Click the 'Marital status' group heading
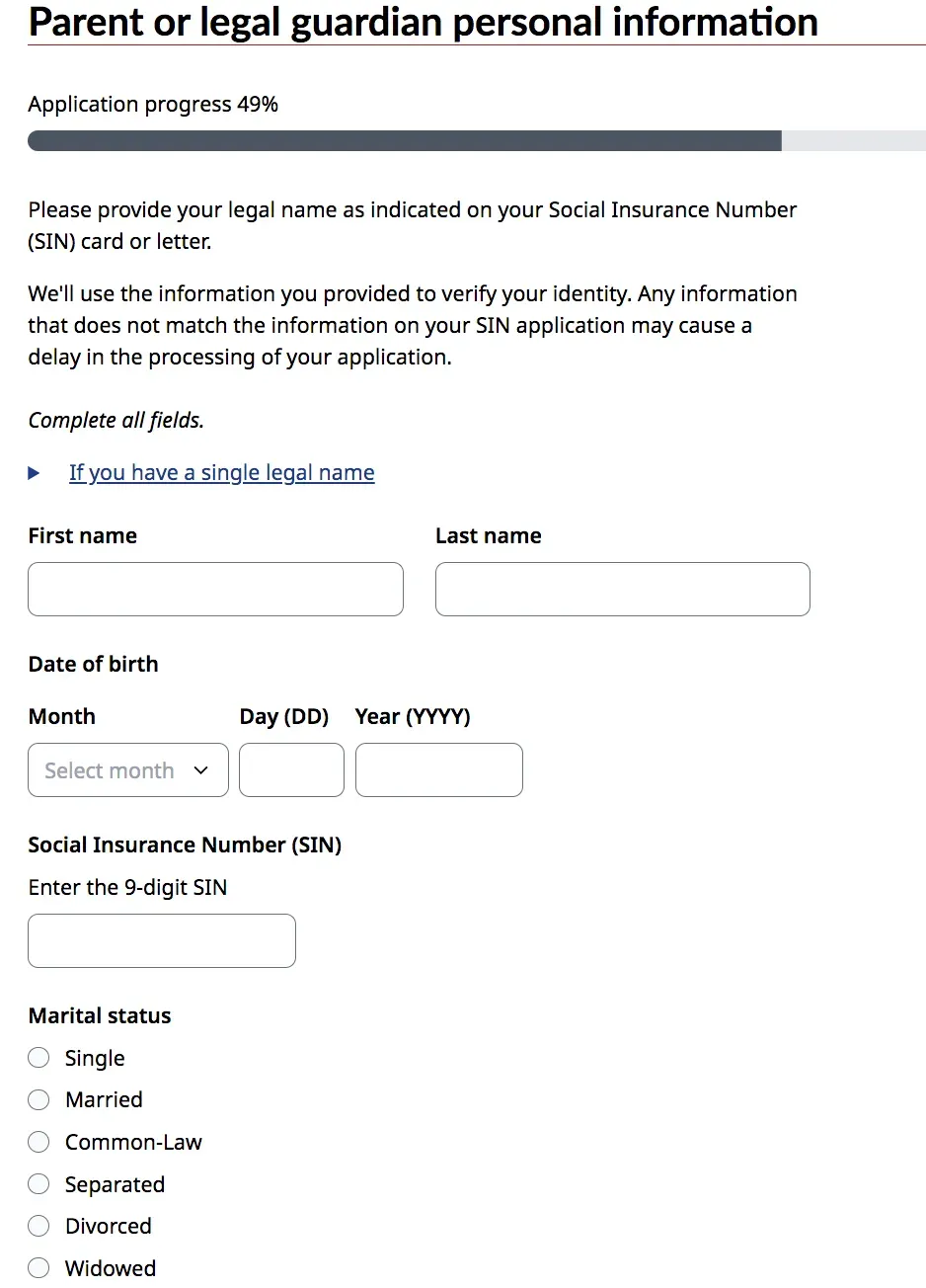Image resolution: width=926 pixels, height=1288 pixels. [100, 1016]
